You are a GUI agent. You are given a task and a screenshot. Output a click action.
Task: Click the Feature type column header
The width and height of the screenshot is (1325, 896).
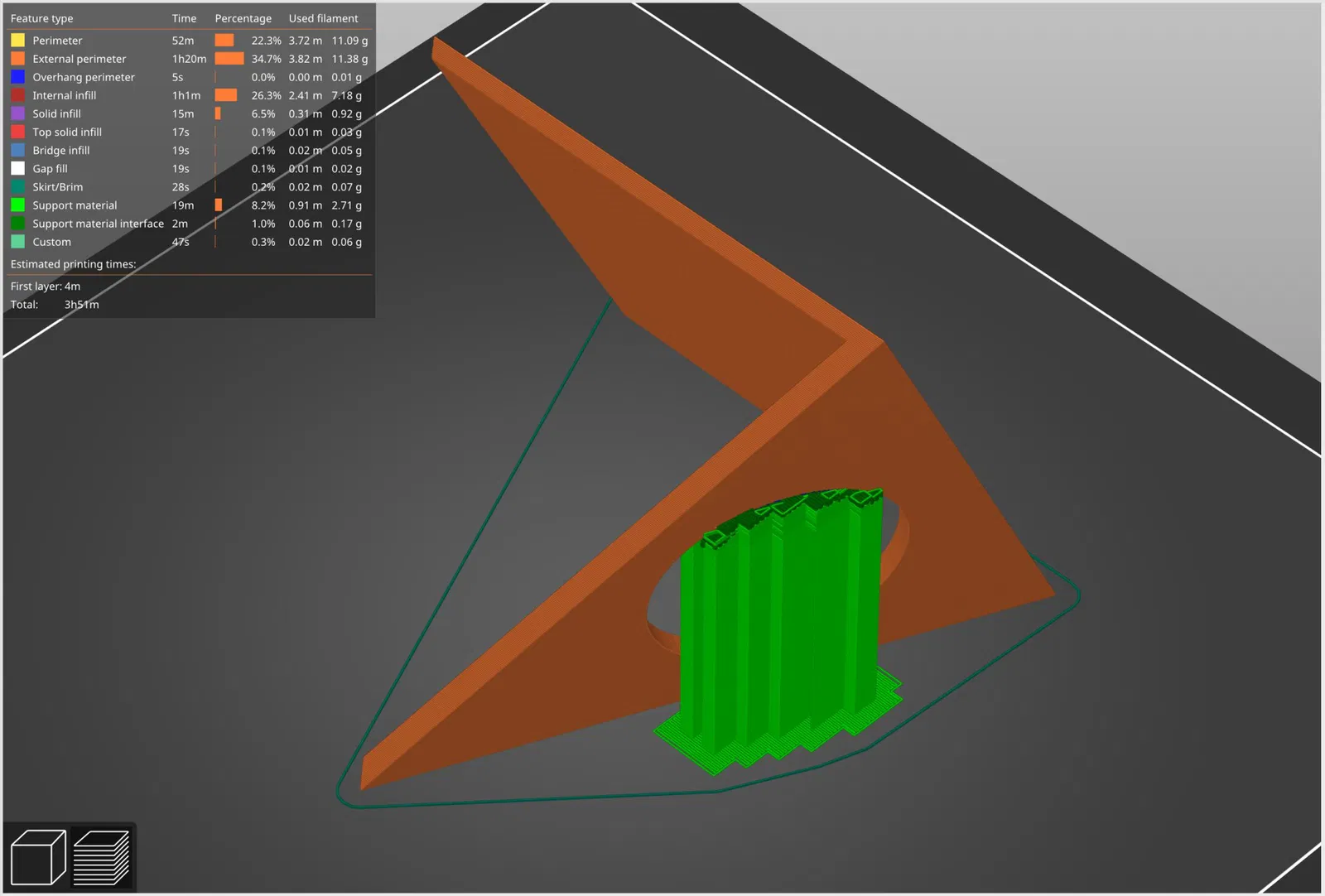[41, 18]
